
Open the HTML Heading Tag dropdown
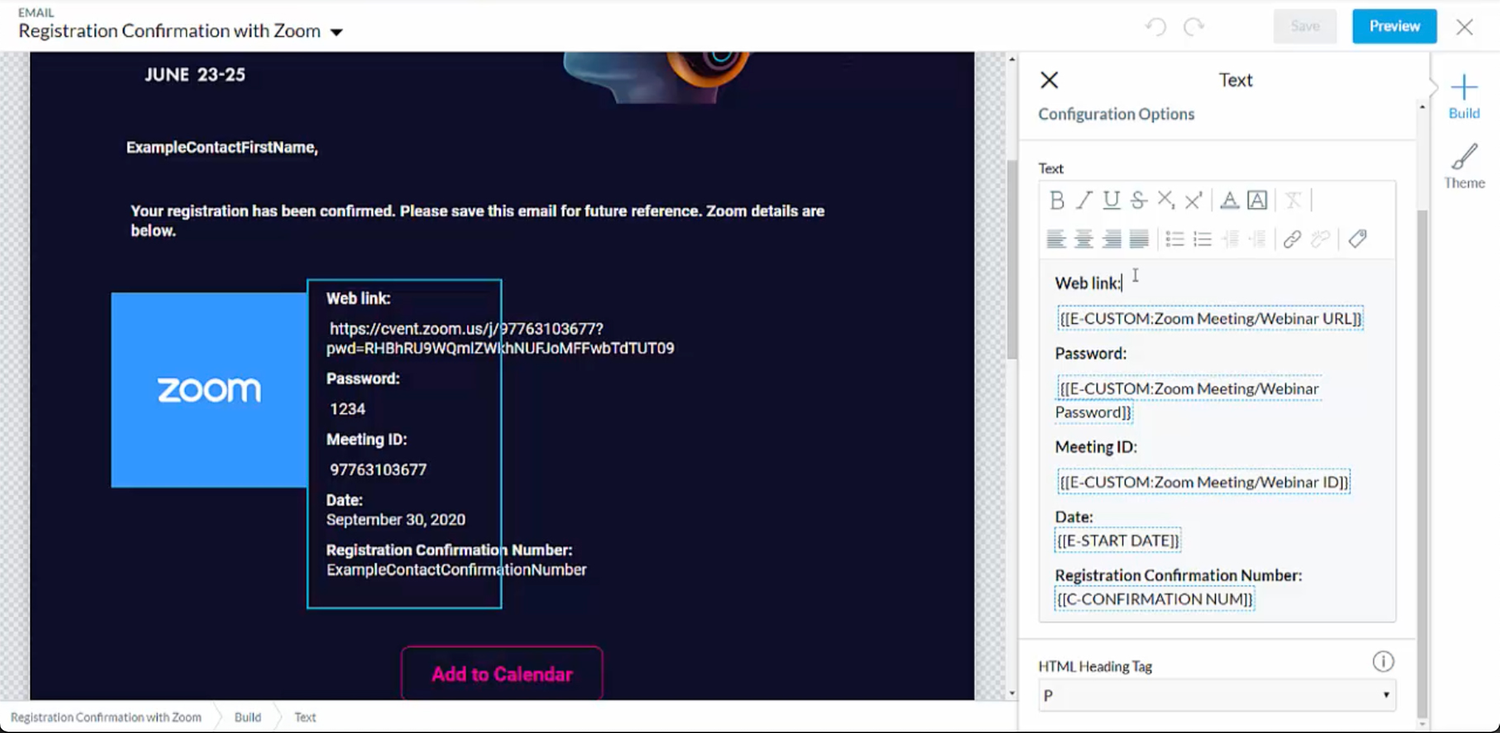click(x=1217, y=695)
